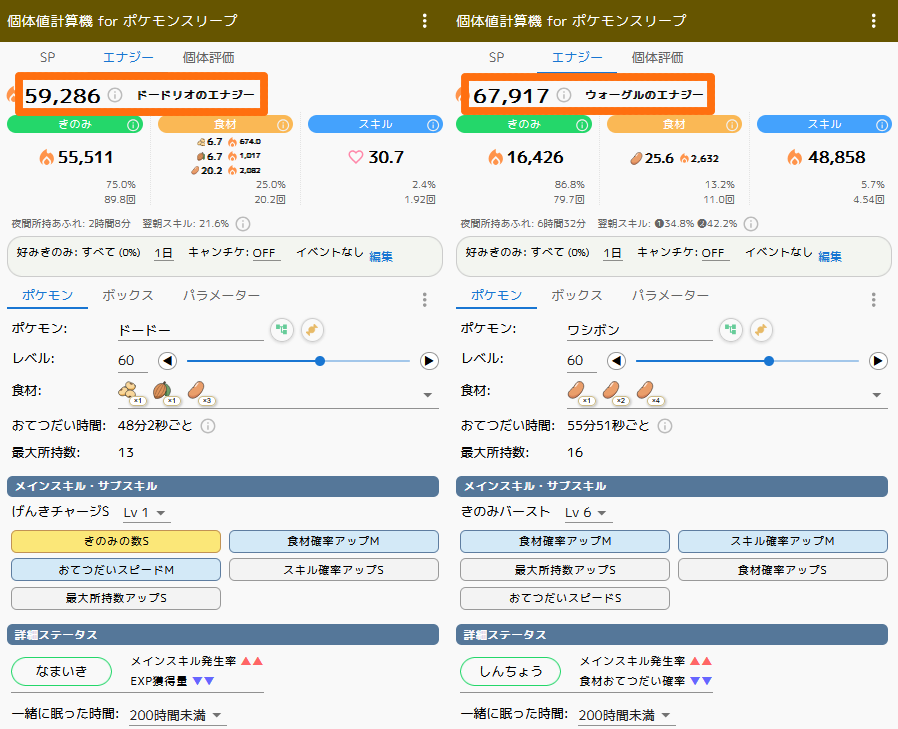
Task: Open three-dot menu in left title bar
Action: click(425, 21)
